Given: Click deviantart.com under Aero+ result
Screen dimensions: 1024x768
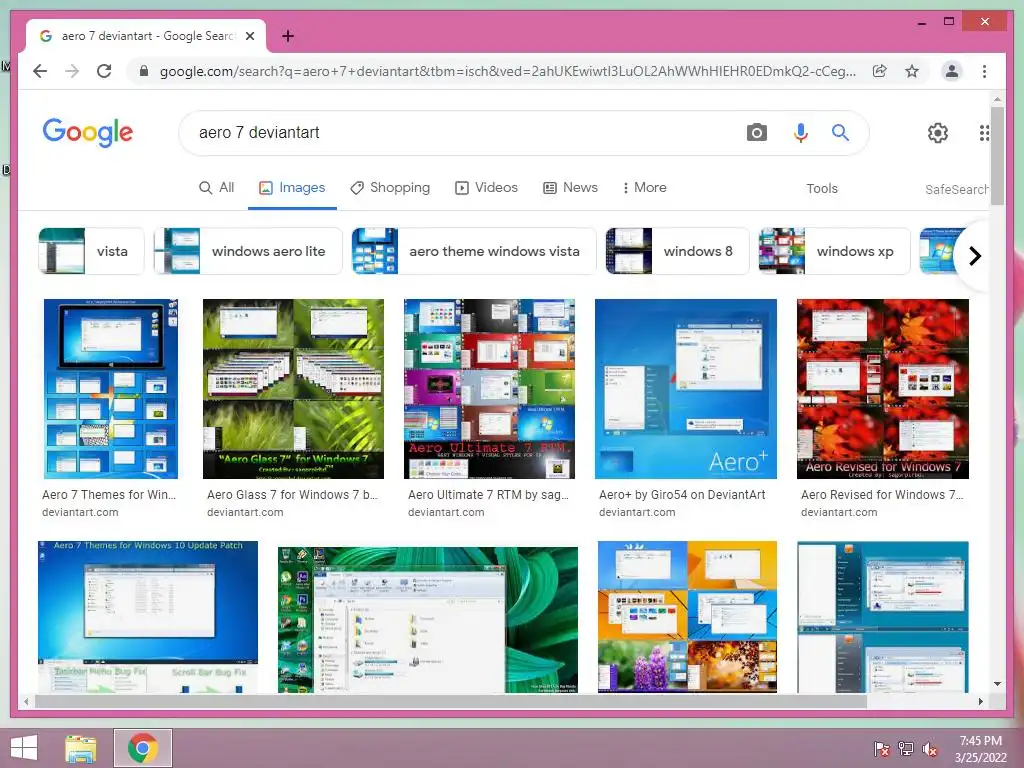Looking at the screenshot, I should point(637,513).
